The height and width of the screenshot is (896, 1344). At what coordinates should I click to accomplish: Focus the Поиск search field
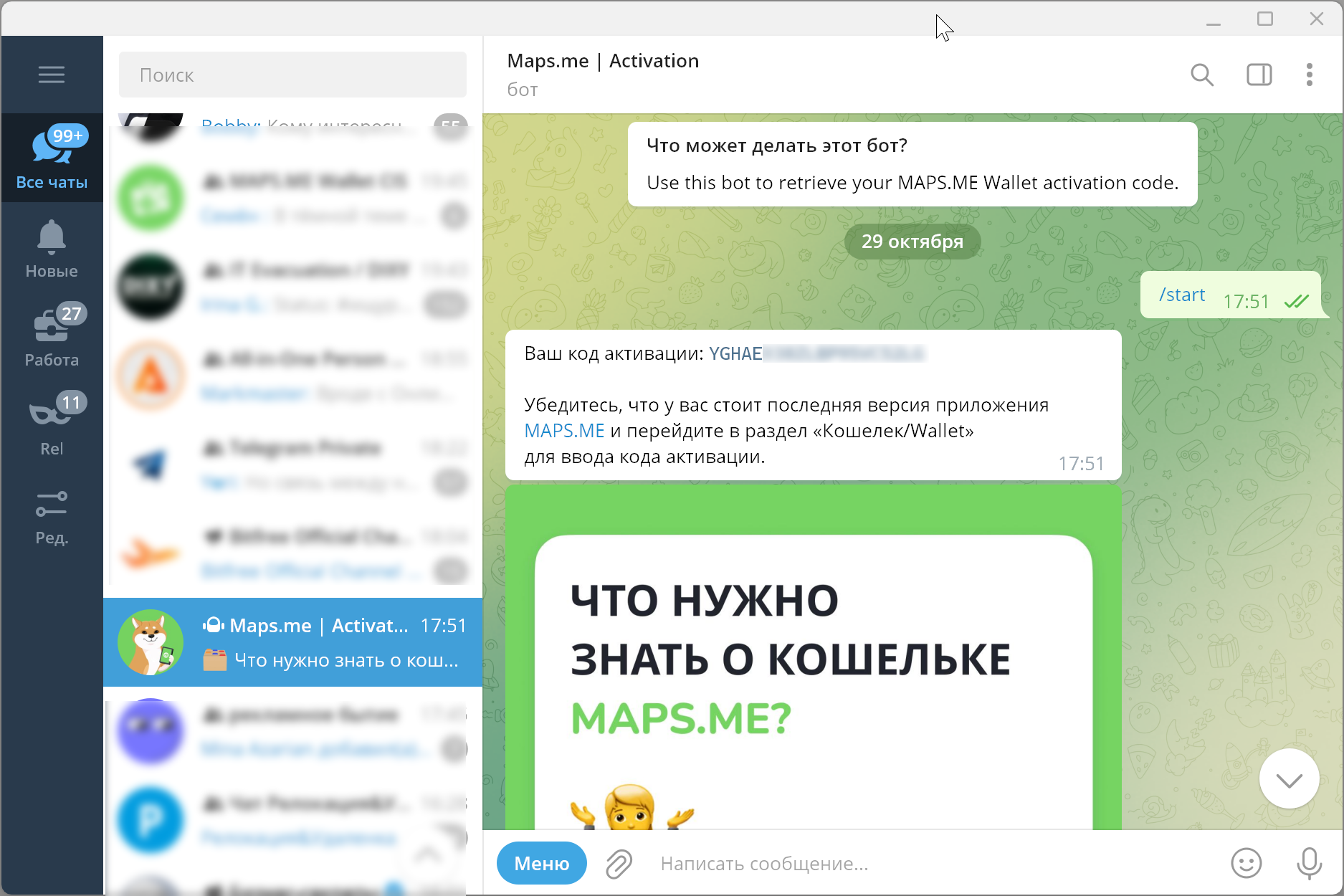(292, 75)
